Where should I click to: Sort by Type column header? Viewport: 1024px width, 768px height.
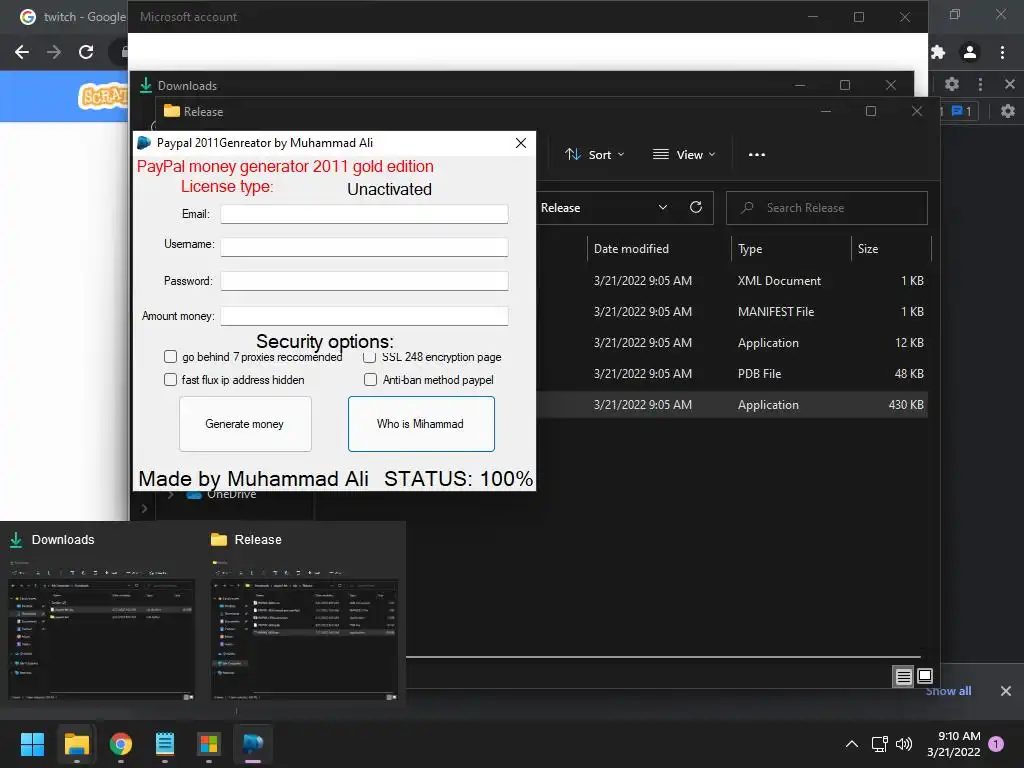[x=791, y=249]
